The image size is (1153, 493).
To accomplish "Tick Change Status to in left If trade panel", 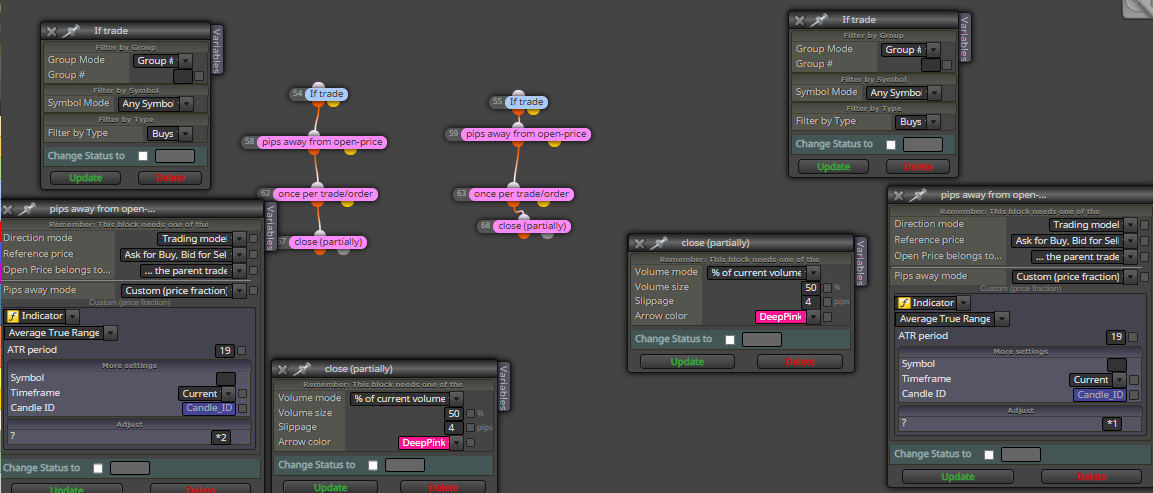I will click(143, 156).
